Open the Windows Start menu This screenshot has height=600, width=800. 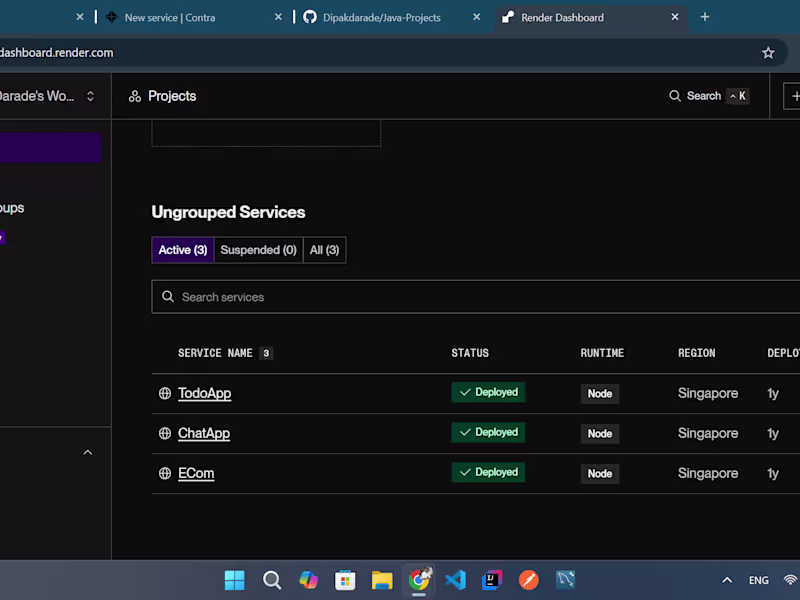(235, 580)
